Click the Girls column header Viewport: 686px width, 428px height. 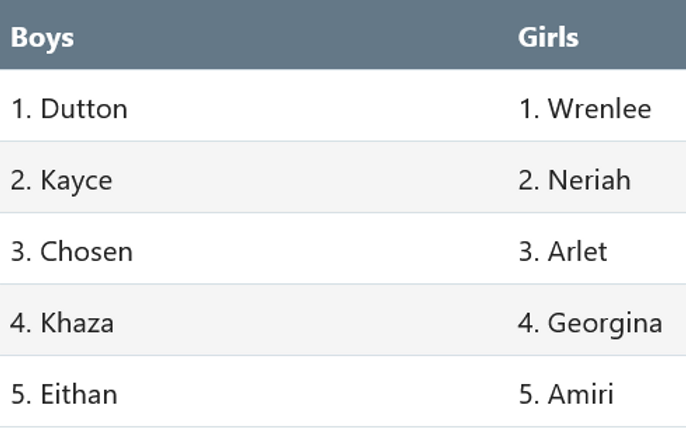[x=548, y=37]
